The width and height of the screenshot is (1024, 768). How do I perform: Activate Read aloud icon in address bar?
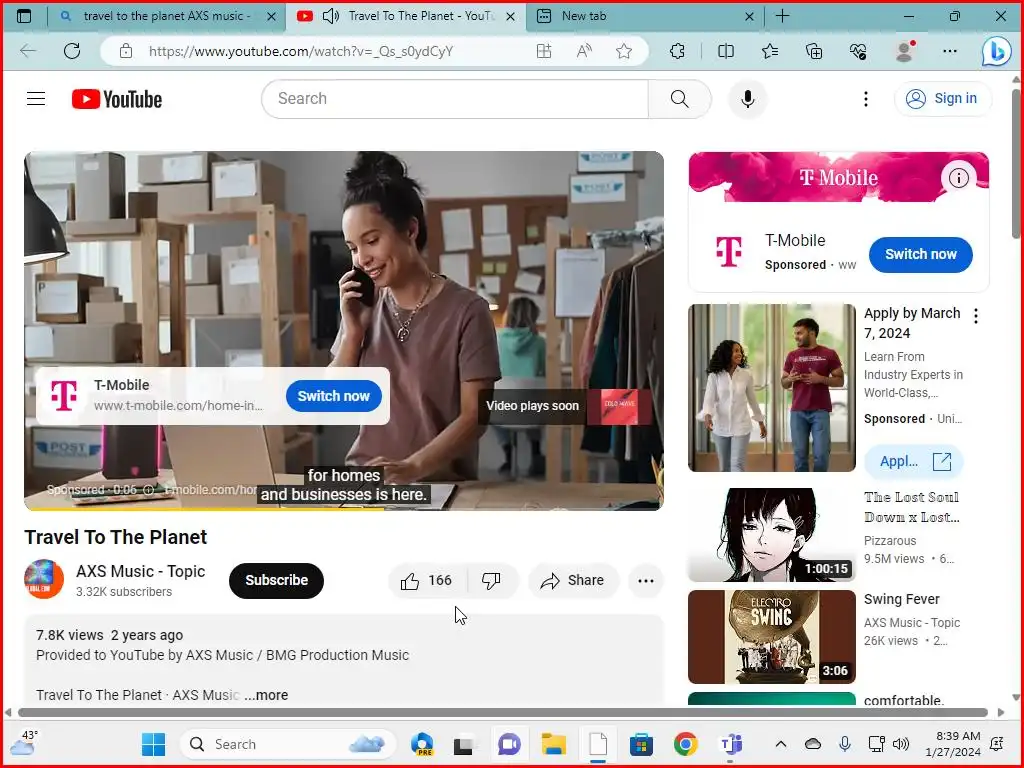coord(584,51)
